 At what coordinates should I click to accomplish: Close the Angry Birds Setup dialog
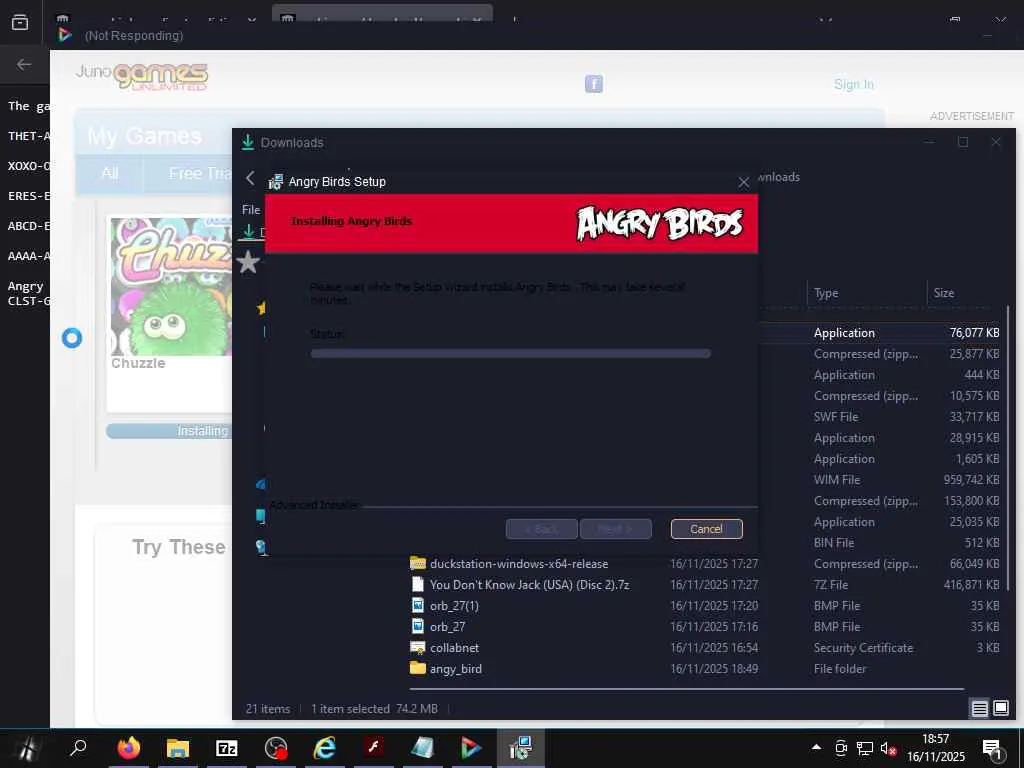tap(744, 182)
